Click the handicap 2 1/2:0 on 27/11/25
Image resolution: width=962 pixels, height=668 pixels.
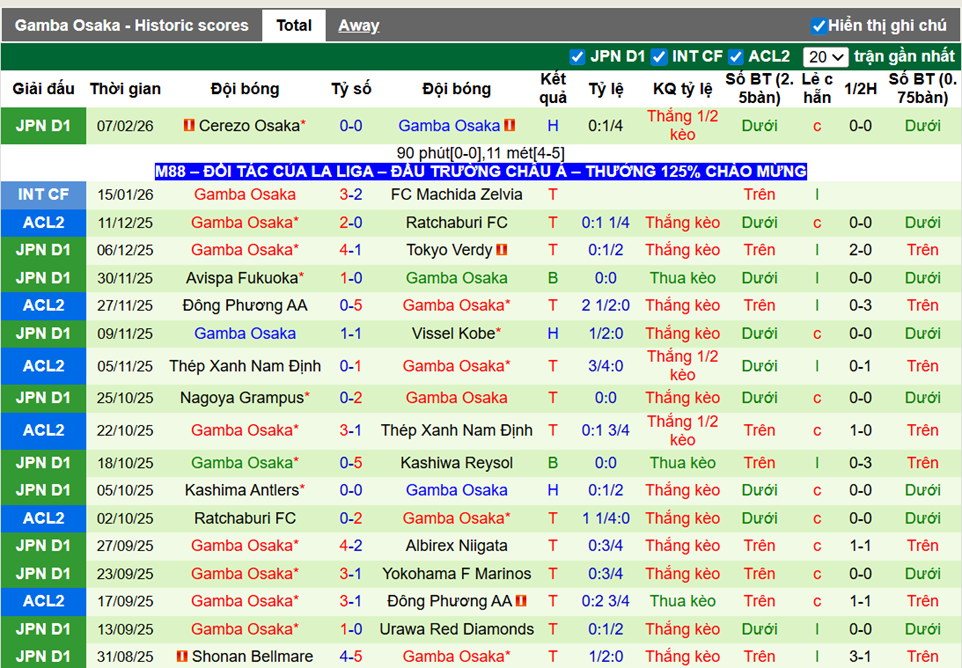click(606, 305)
